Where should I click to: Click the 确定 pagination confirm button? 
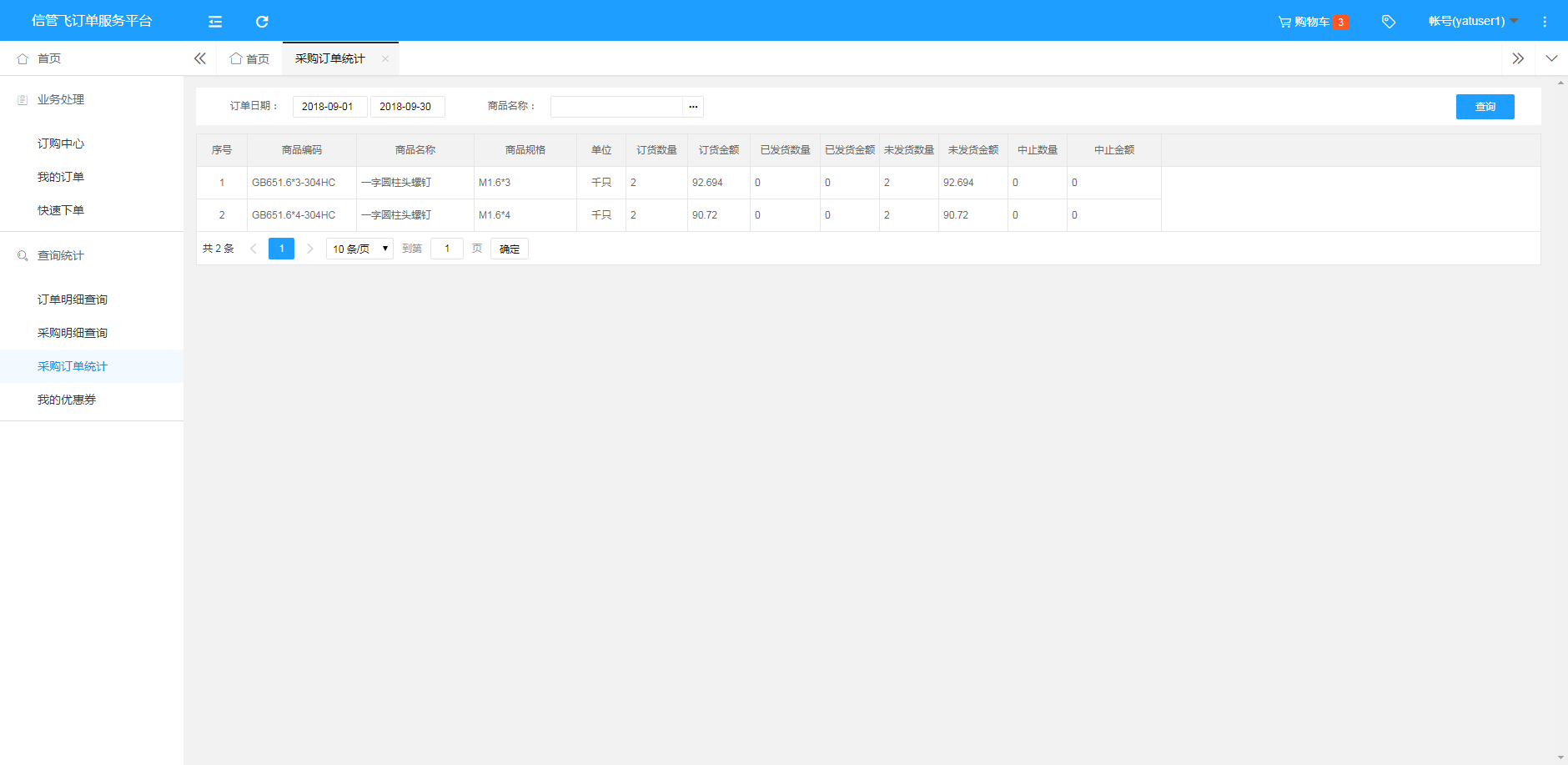(x=510, y=249)
